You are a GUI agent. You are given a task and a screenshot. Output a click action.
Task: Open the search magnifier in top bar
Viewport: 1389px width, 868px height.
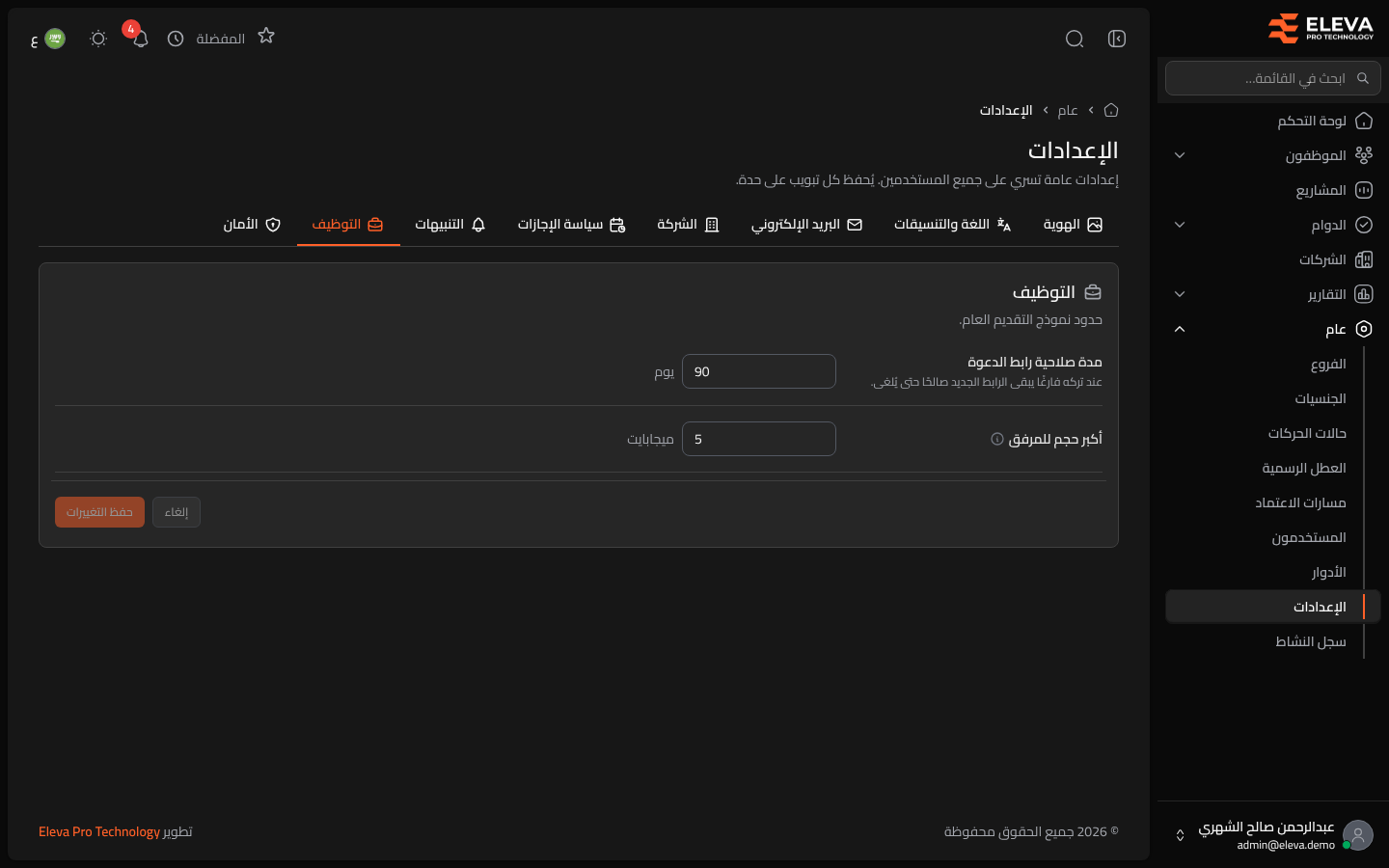pyautogui.click(x=1075, y=39)
